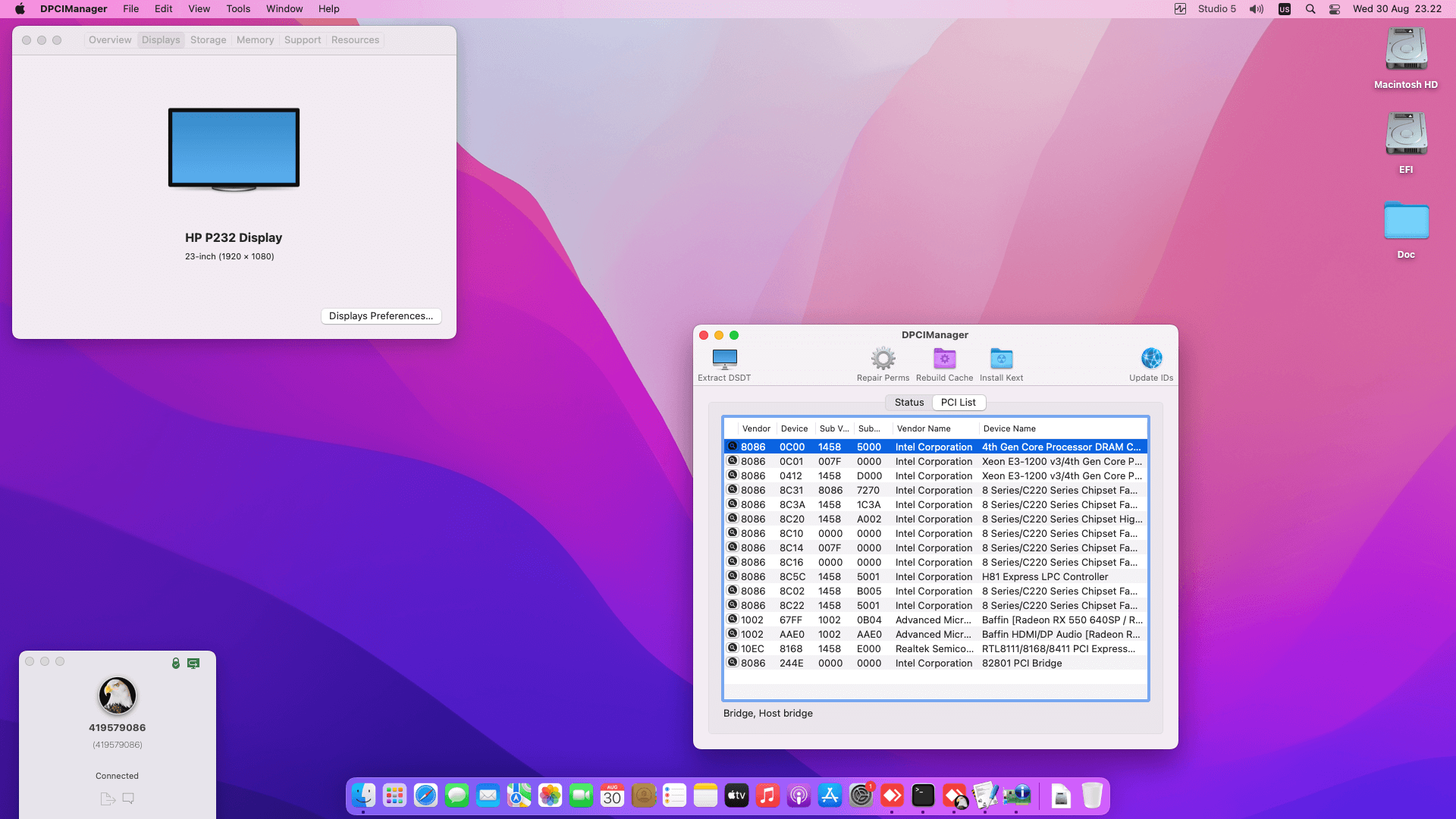
Task: Click the Vendor column header
Action: [756, 429]
